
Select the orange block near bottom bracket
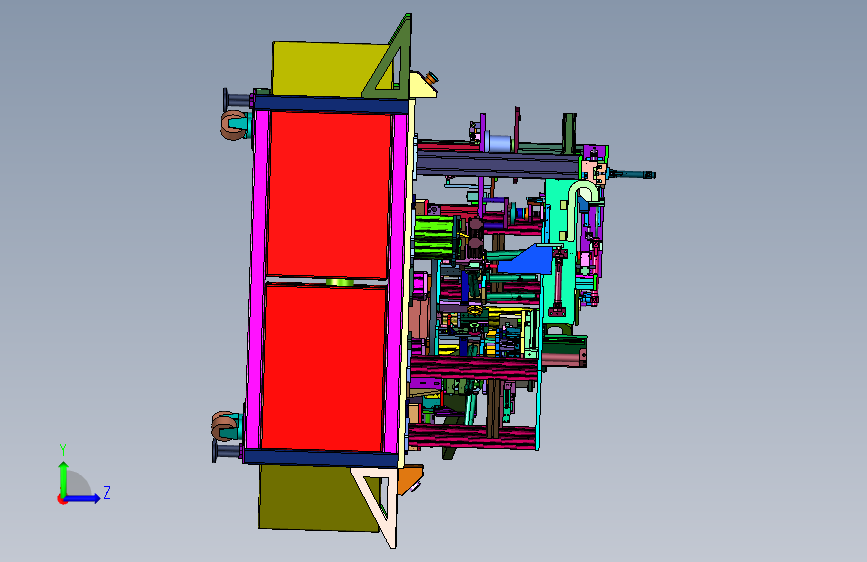coord(410,478)
